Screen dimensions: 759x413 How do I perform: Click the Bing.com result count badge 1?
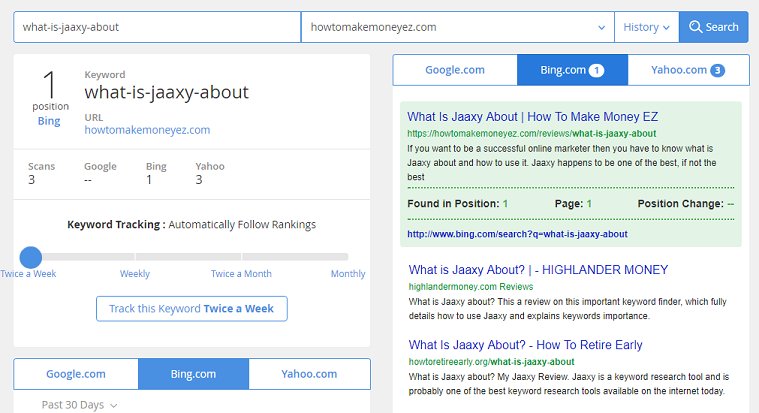596,70
